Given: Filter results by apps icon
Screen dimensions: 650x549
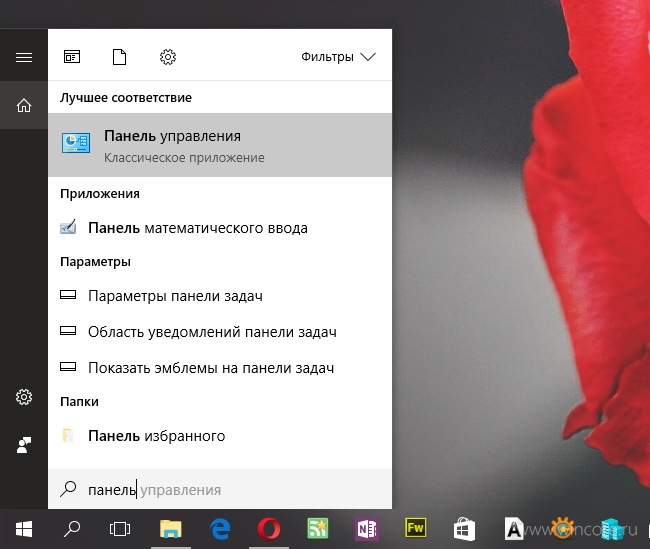Looking at the screenshot, I should click(x=72, y=57).
